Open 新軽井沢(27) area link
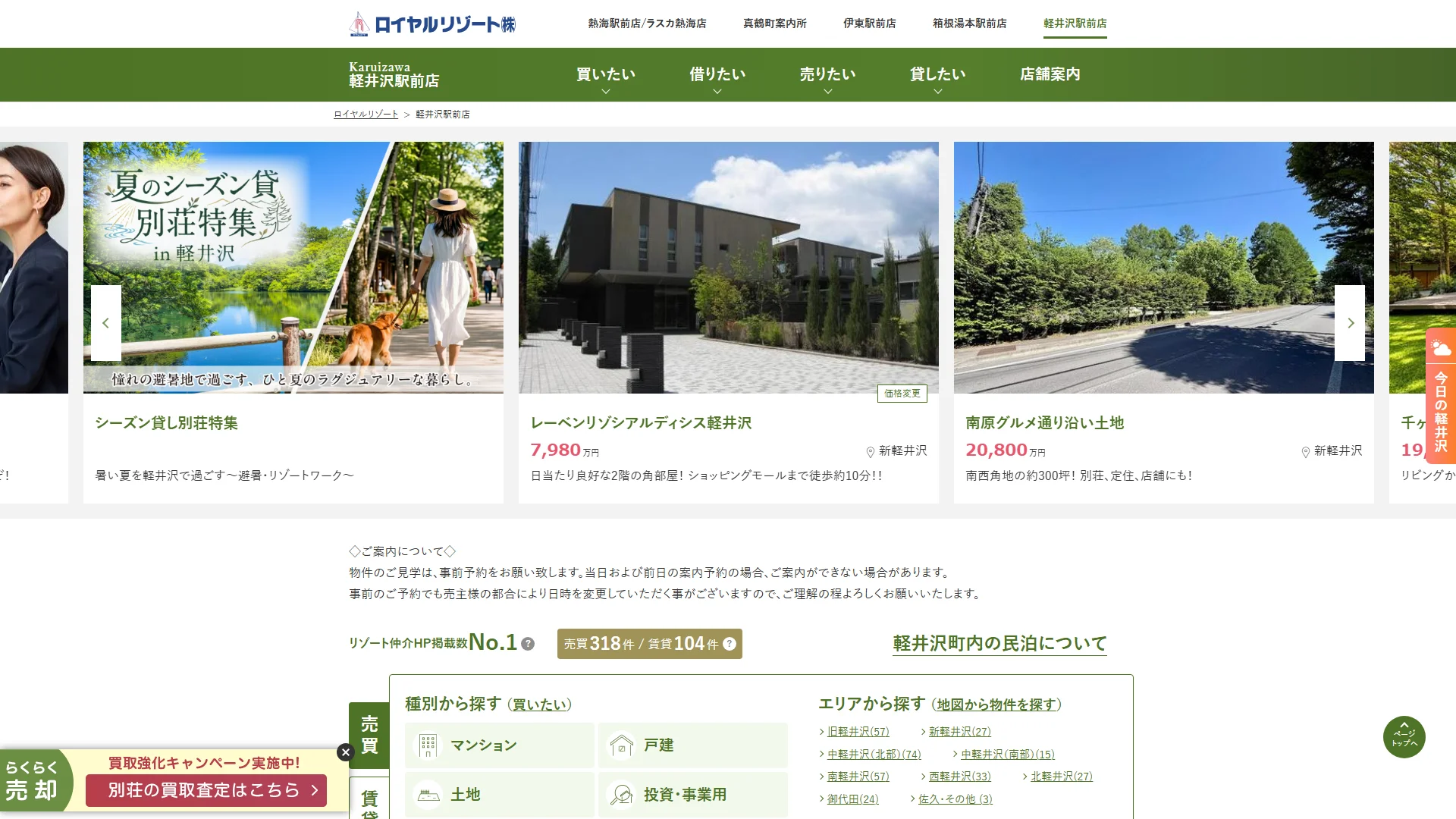This screenshot has width=1456, height=819. tap(959, 732)
